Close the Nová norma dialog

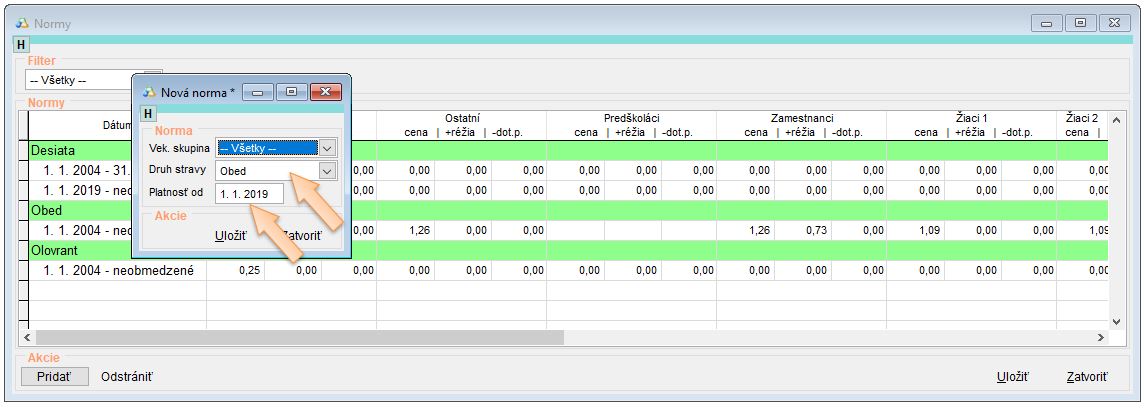click(x=325, y=92)
